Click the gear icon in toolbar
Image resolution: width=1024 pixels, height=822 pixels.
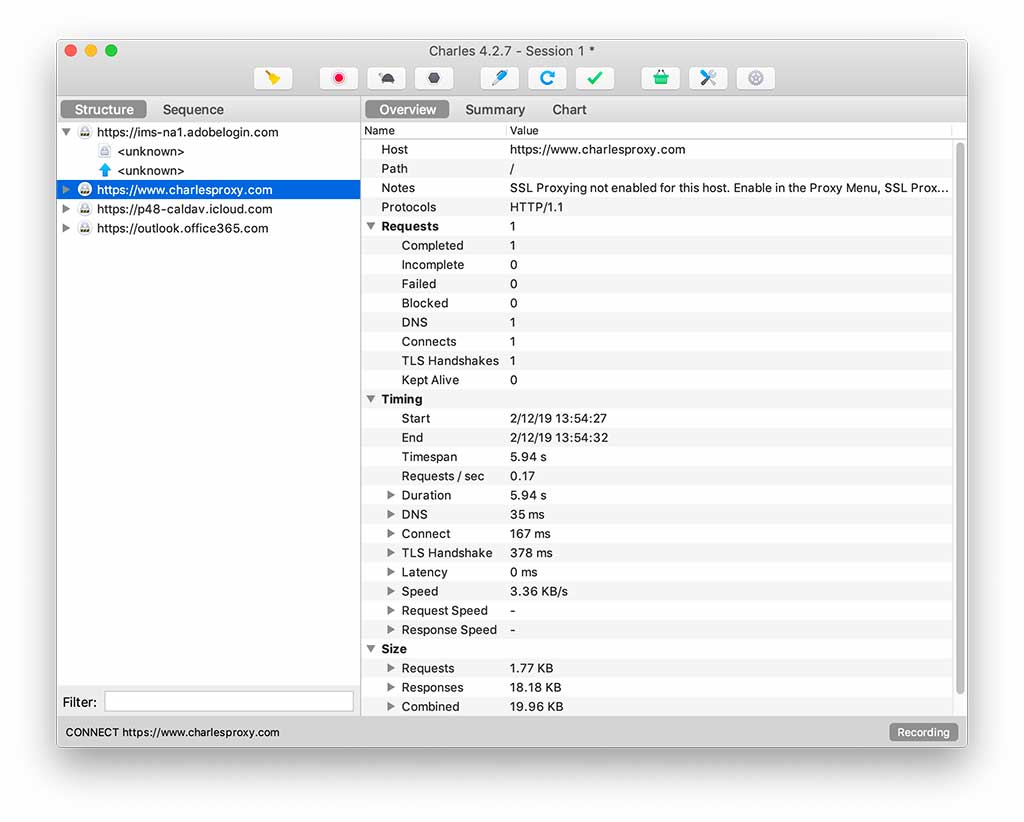coord(755,78)
